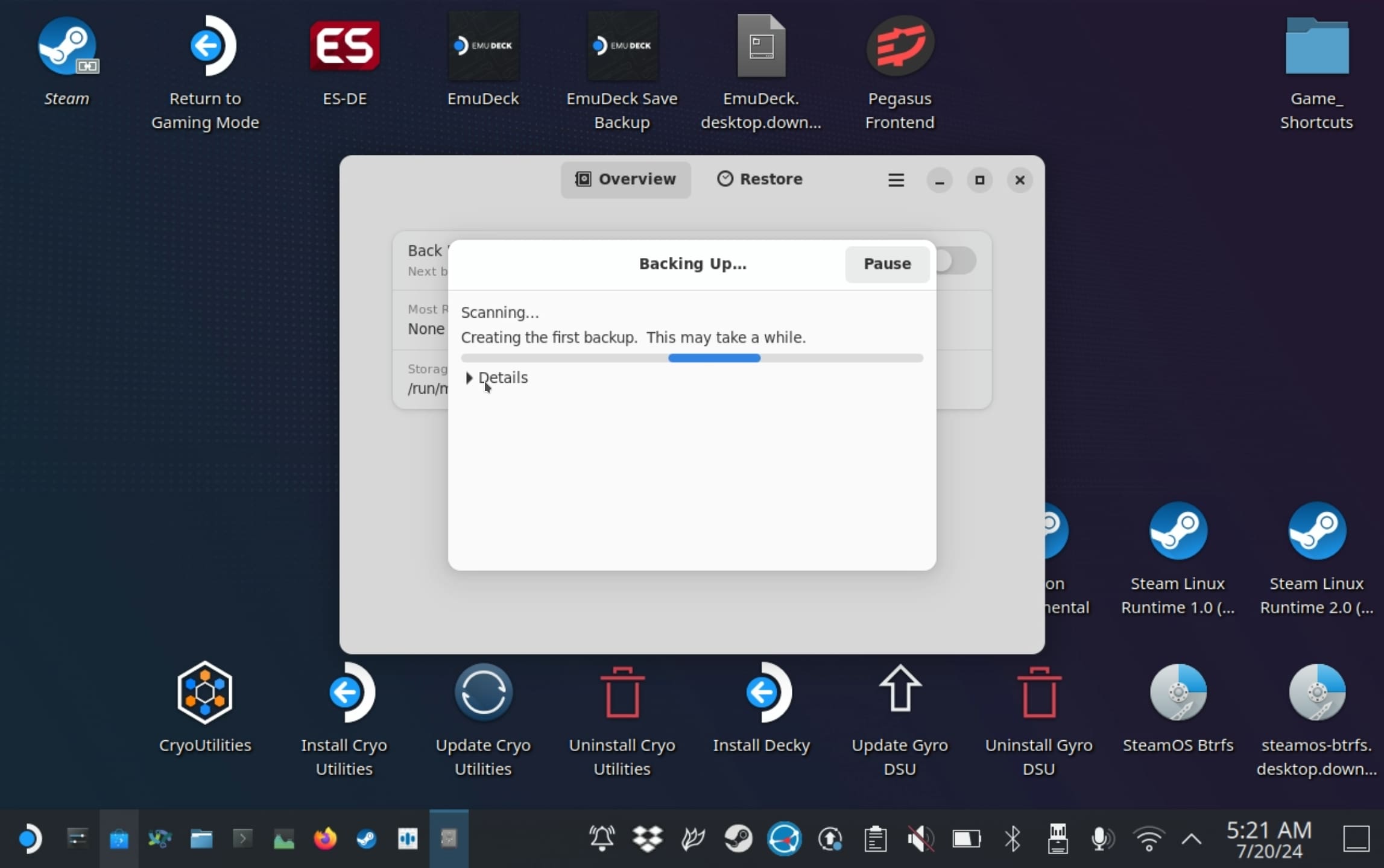
Task: Open Steam from the taskbar launcher
Action: click(x=367, y=838)
